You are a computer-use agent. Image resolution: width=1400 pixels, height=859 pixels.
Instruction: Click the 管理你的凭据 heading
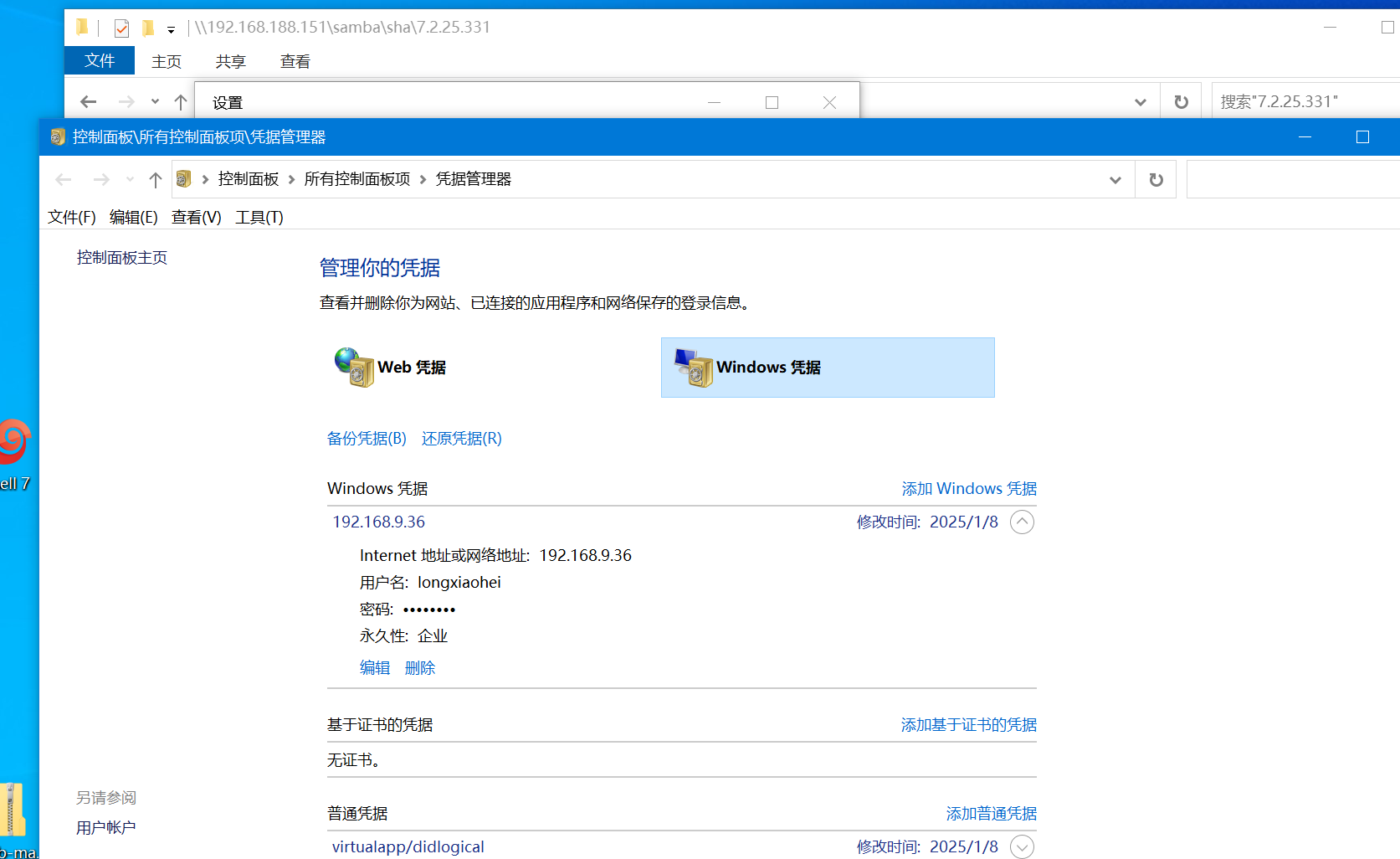pyautogui.click(x=380, y=268)
